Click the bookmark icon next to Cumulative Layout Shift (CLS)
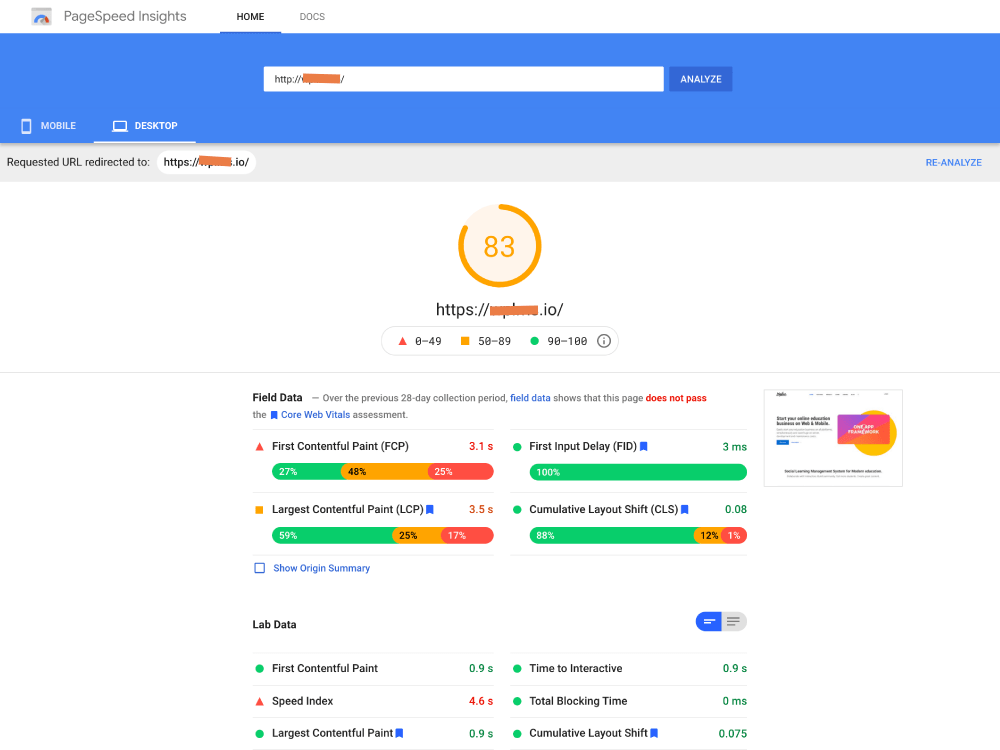 click(685, 510)
